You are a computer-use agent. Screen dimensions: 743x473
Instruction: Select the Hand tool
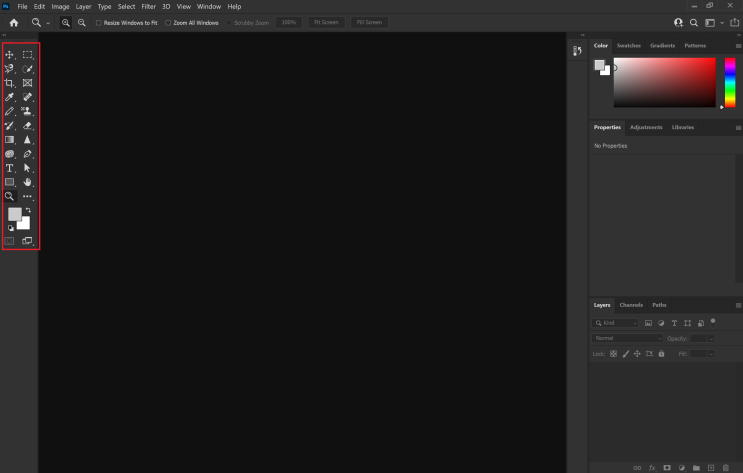click(x=27, y=182)
